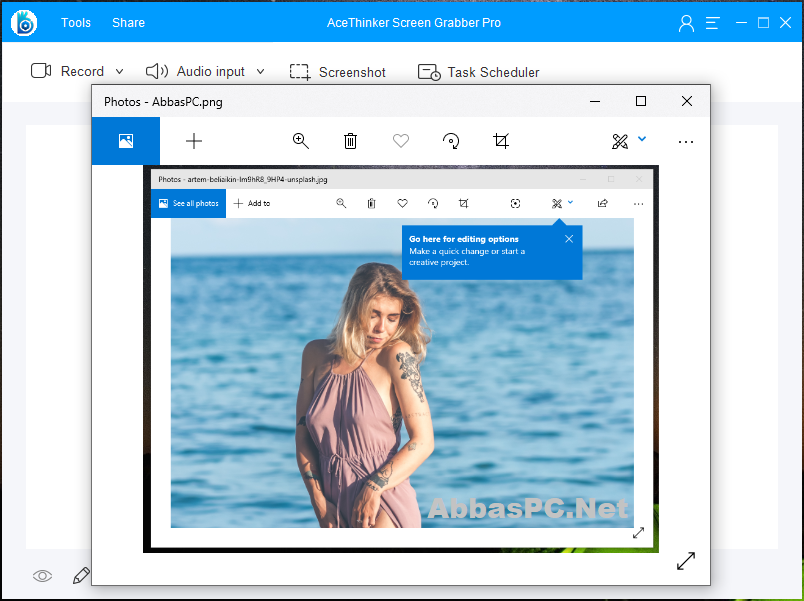Expand the Record dropdown arrow

point(119,71)
